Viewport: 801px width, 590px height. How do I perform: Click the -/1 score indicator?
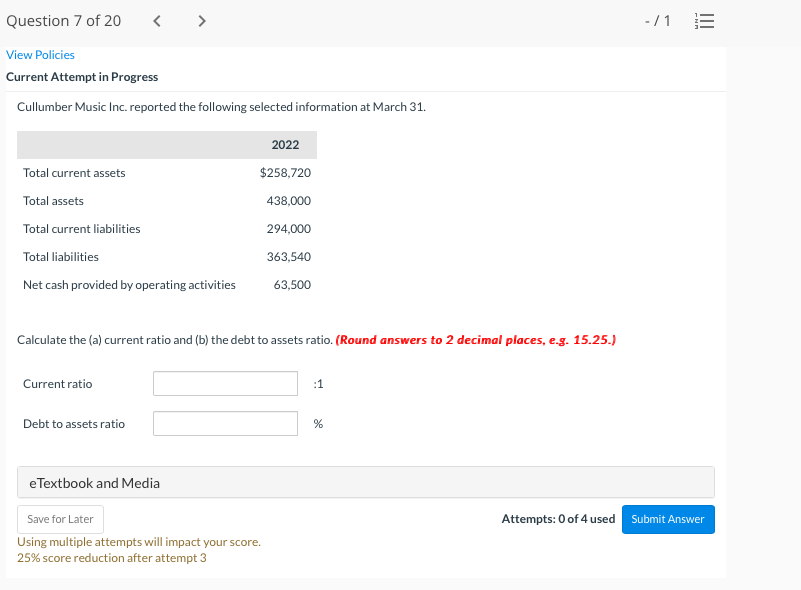pos(657,21)
